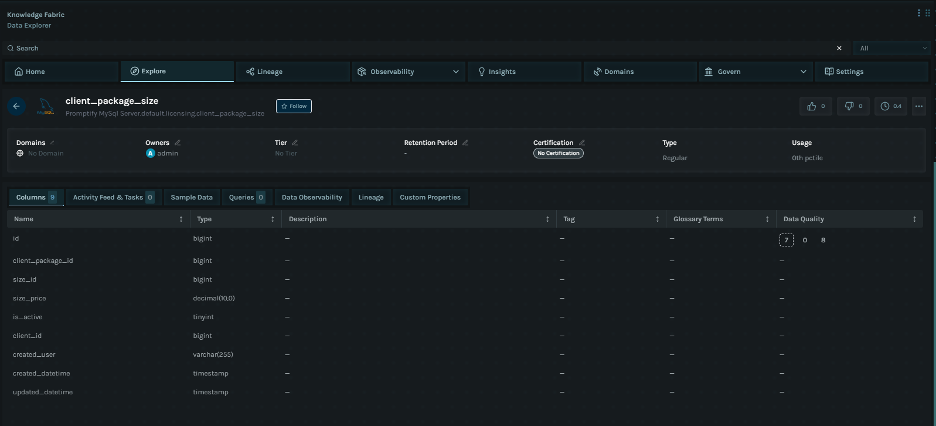Like the table with thumbs-up icon
936x426 pixels.
point(815,106)
